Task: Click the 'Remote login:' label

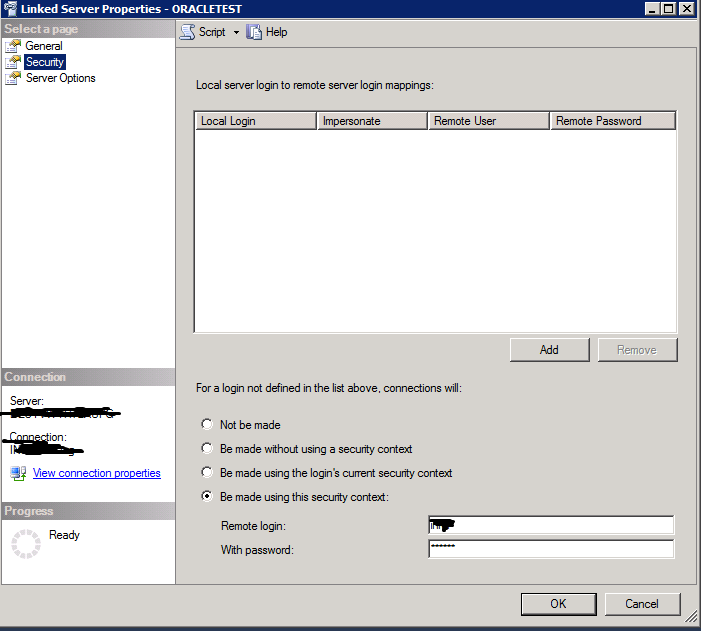Action: point(253,526)
